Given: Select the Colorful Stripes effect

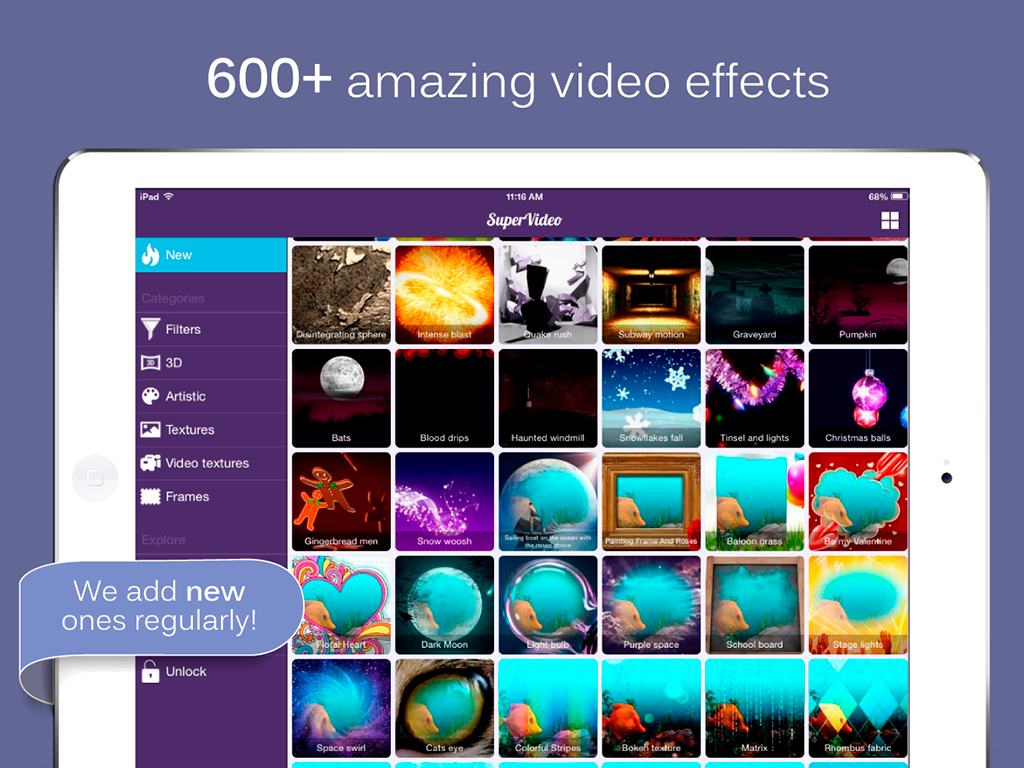Looking at the screenshot, I should (548, 708).
